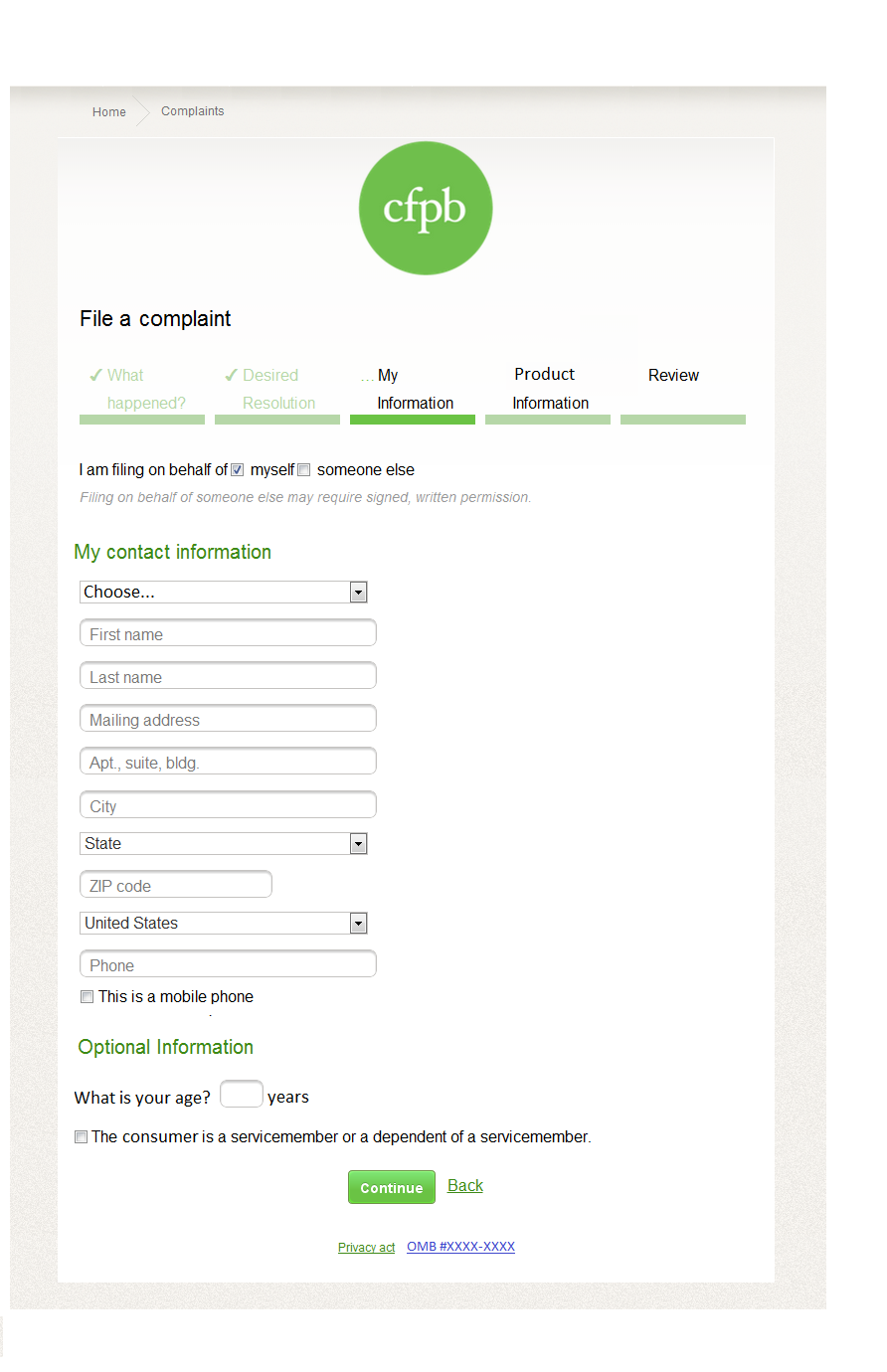Click the Back link
The width and height of the screenshot is (887, 1372).
tap(465, 1185)
